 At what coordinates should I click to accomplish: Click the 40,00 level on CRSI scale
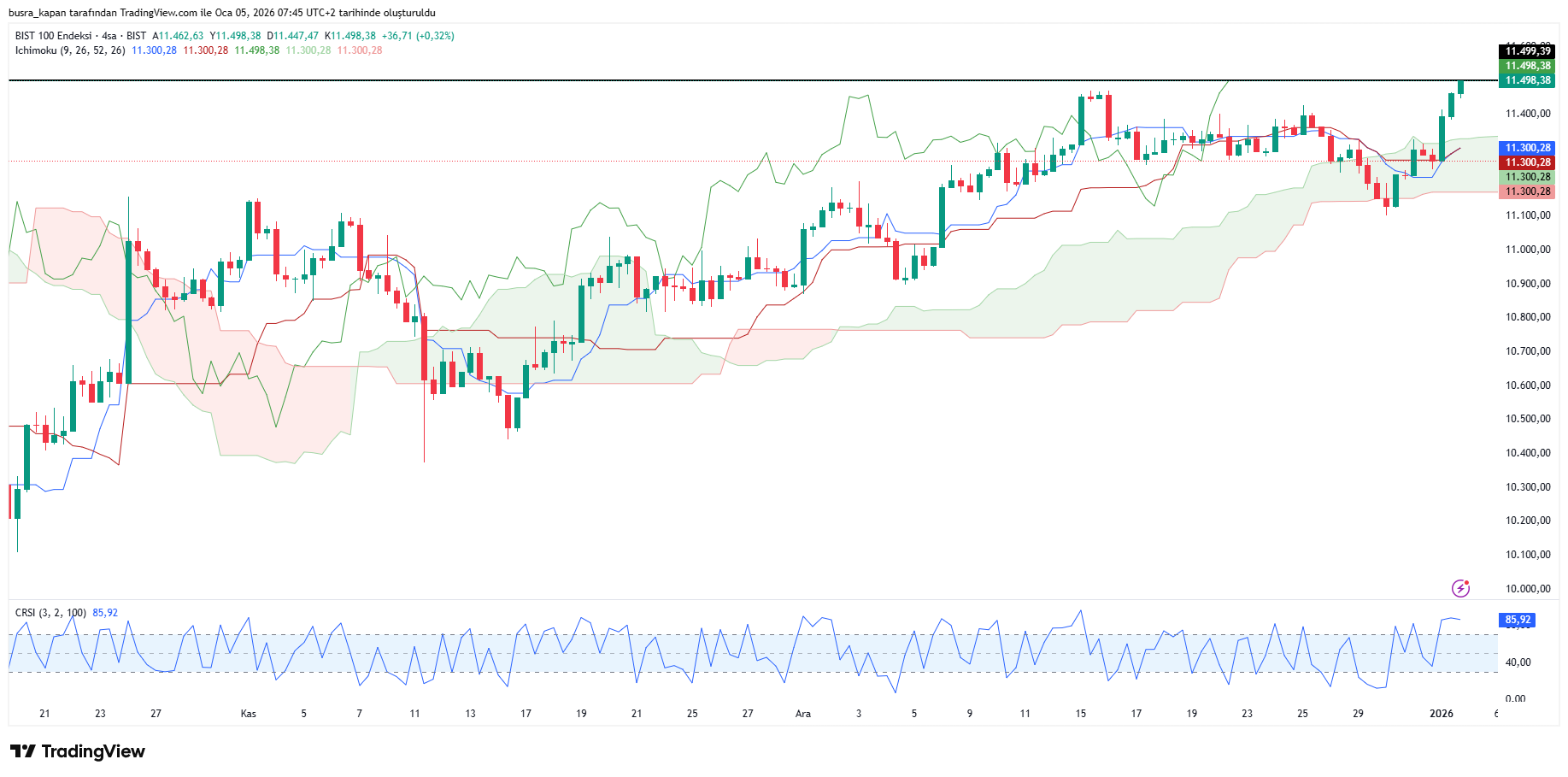click(1518, 662)
